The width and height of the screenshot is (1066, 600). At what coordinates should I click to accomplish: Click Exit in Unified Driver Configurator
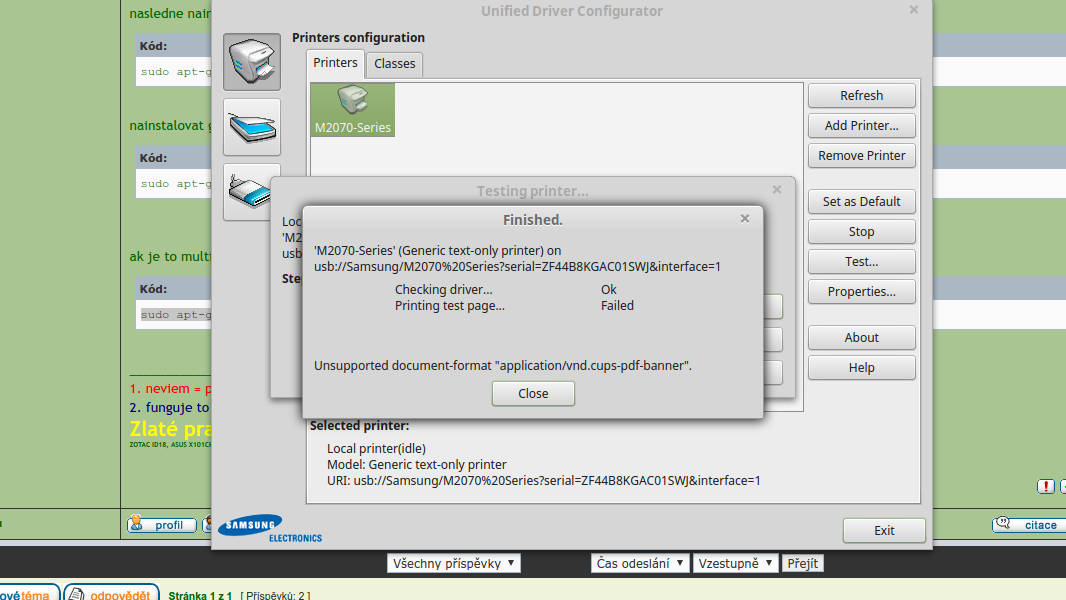click(884, 531)
